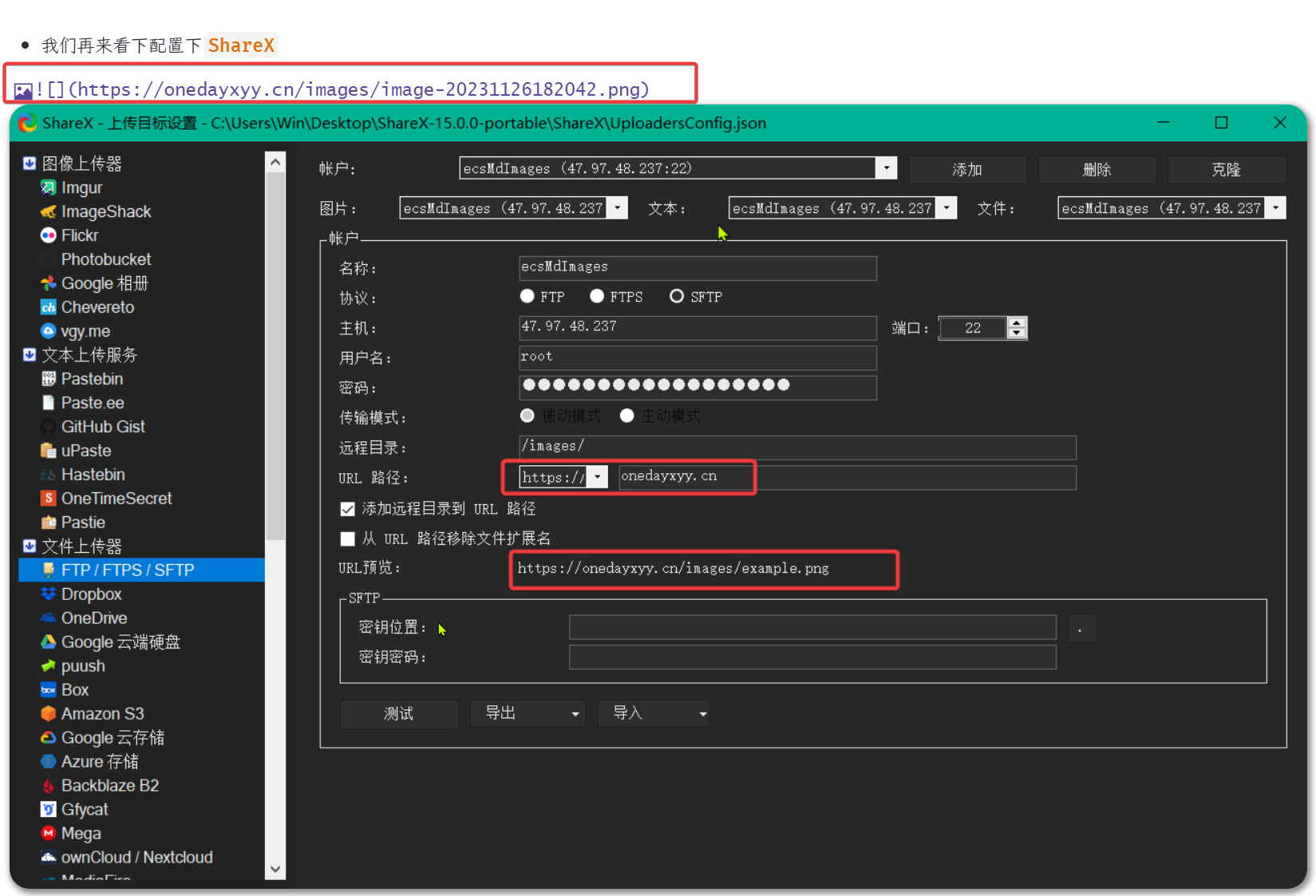The image size is (1316, 896).
Task: Collapse the 文件上传器 tree group
Action: 30,547
